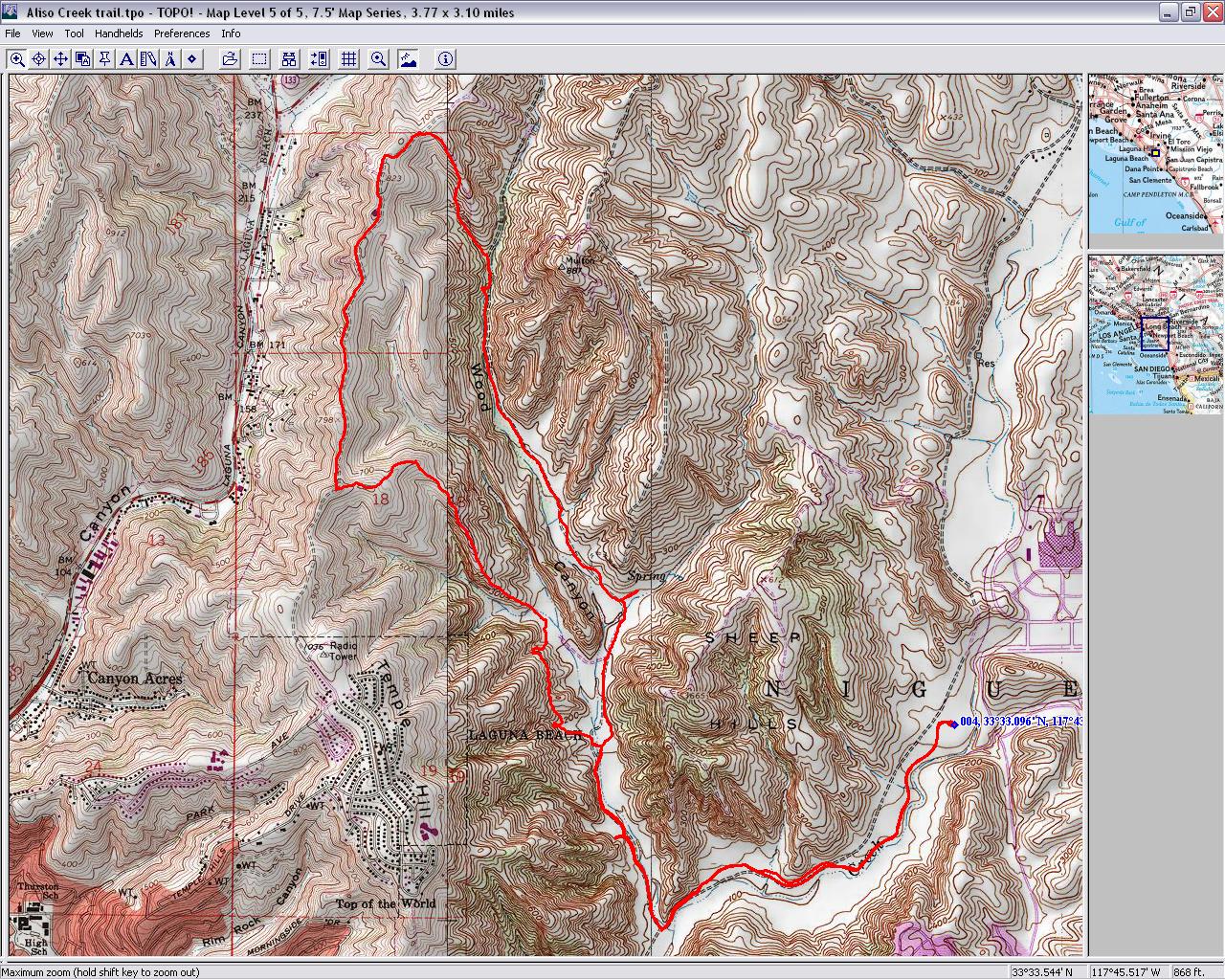Click the Spring label on map
Image resolution: width=1225 pixels, height=980 pixels.
pos(646,576)
